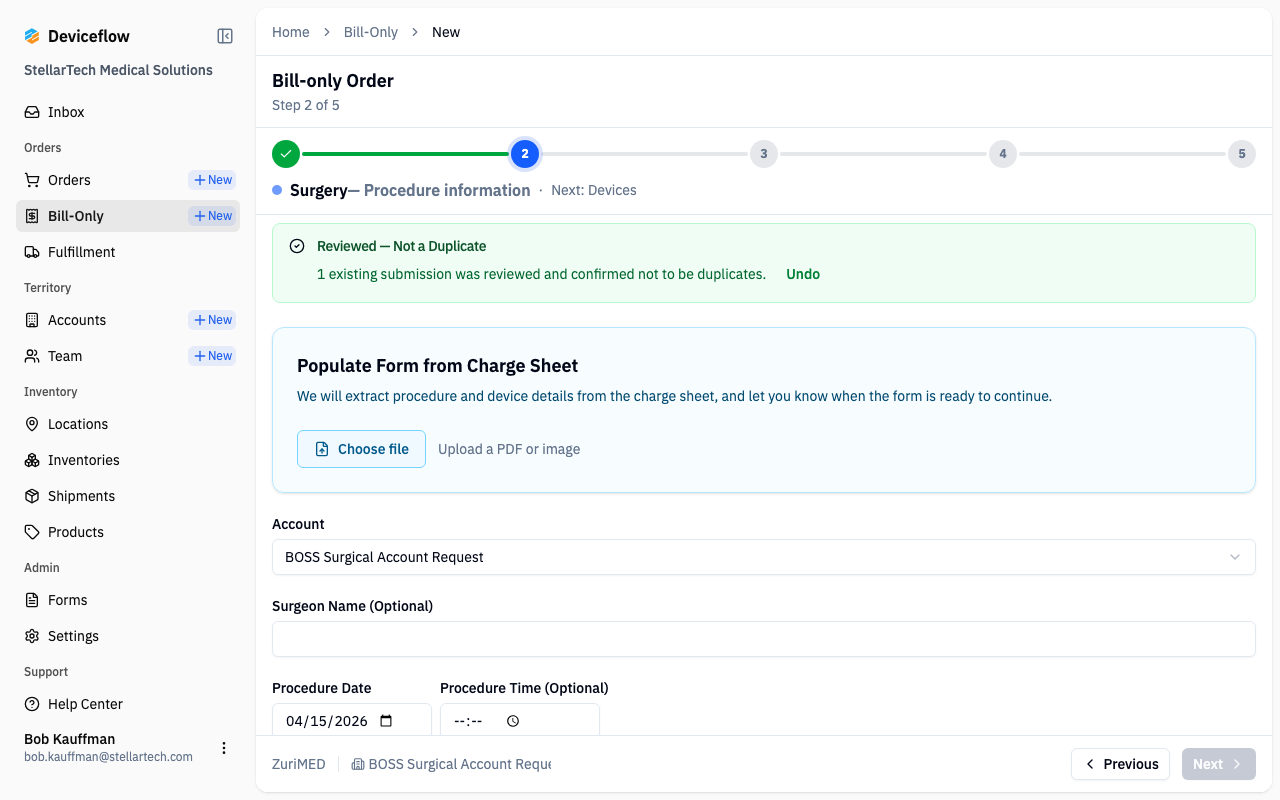Open the Help Center page
This screenshot has width=1280, height=800.
(128, 704)
